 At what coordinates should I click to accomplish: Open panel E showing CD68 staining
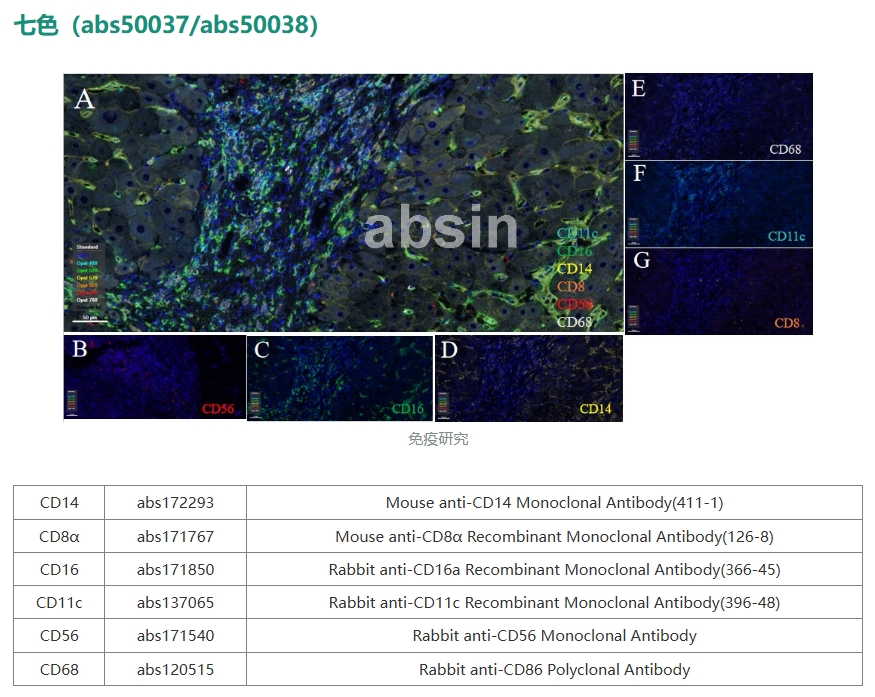point(718,116)
